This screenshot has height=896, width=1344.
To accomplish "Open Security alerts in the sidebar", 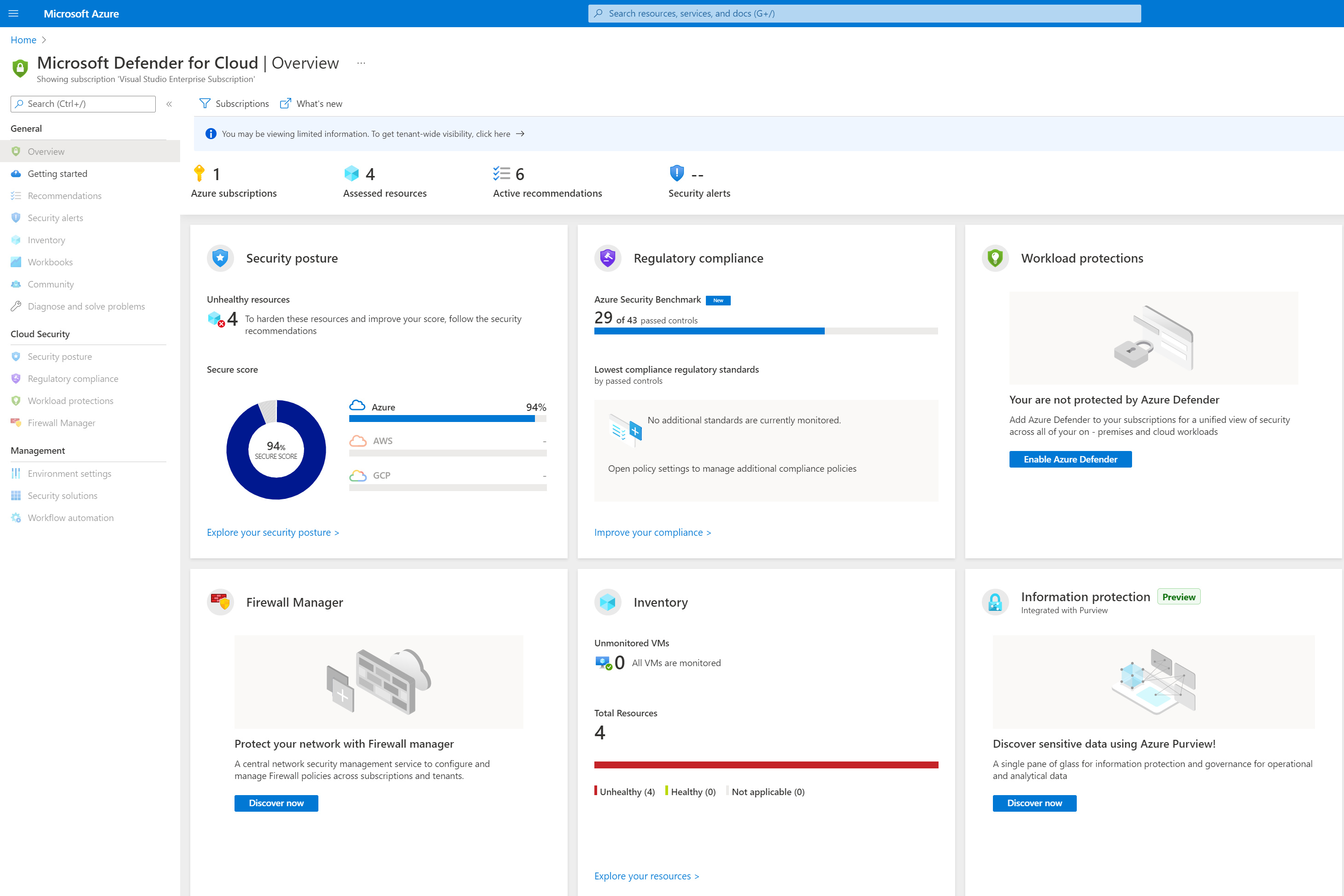I will pyautogui.click(x=55, y=218).
